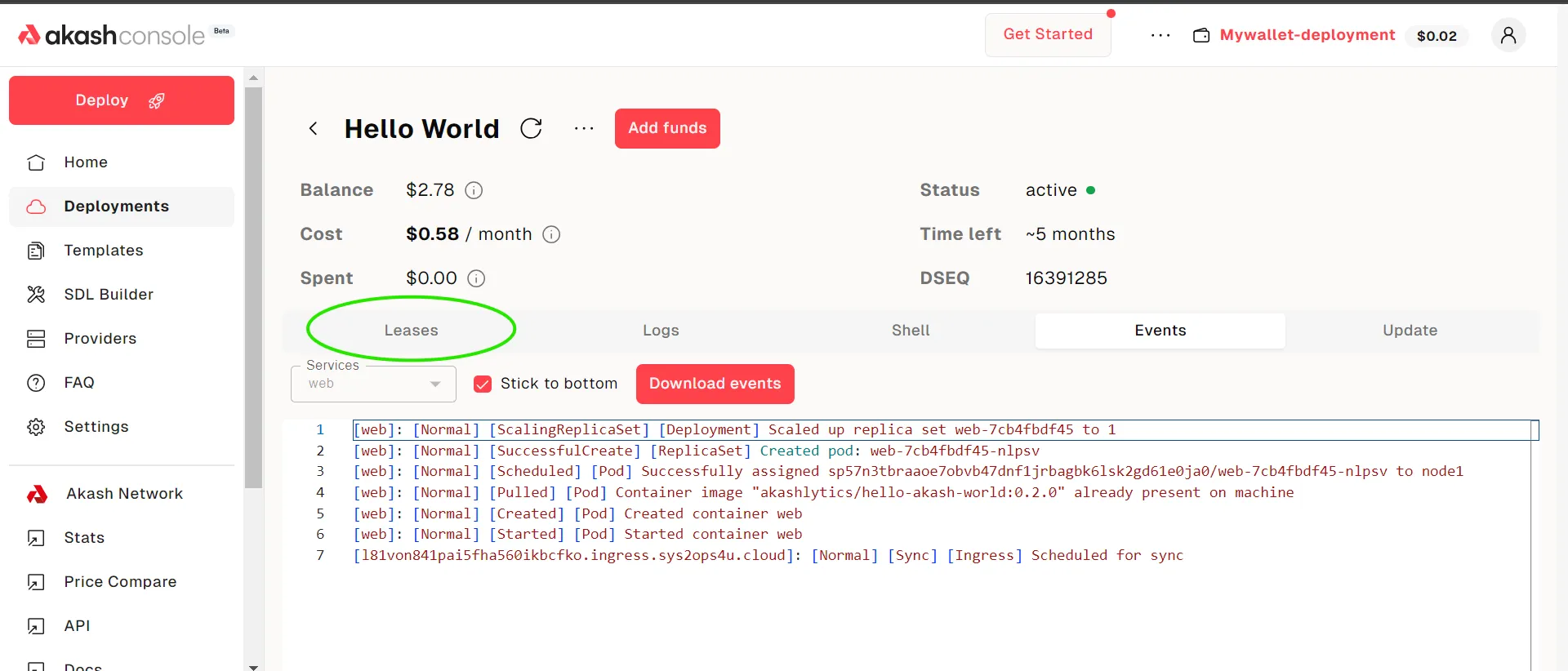Switch to the Leases tab

pos(411,331)
